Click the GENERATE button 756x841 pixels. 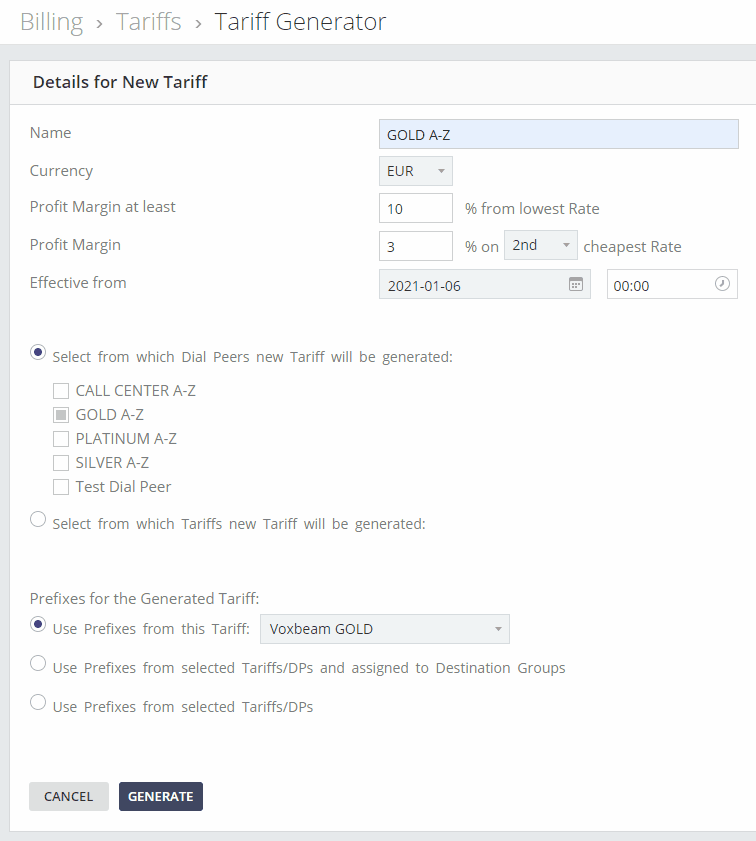tap(161, 796)
